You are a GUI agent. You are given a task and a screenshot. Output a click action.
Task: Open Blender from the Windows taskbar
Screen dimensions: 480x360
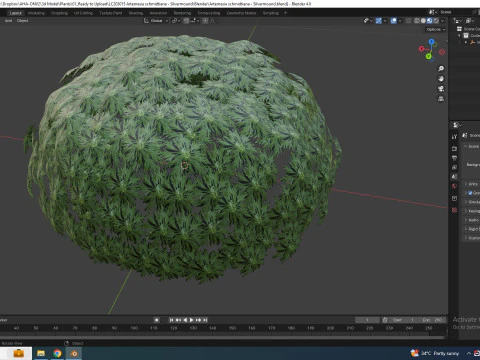pos(74,353)
